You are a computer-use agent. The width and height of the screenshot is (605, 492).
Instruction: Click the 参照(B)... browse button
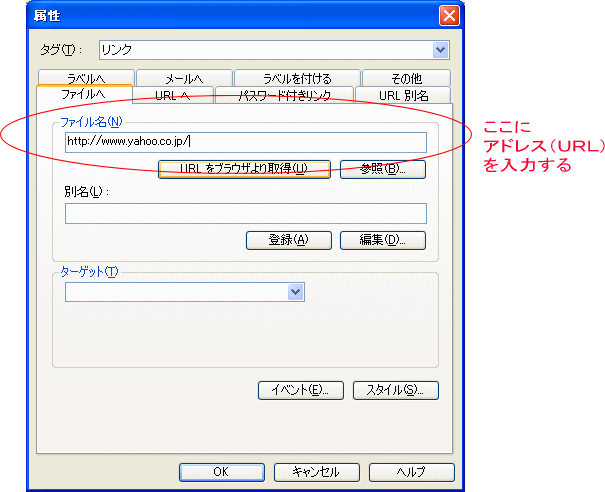click(383, 169)
